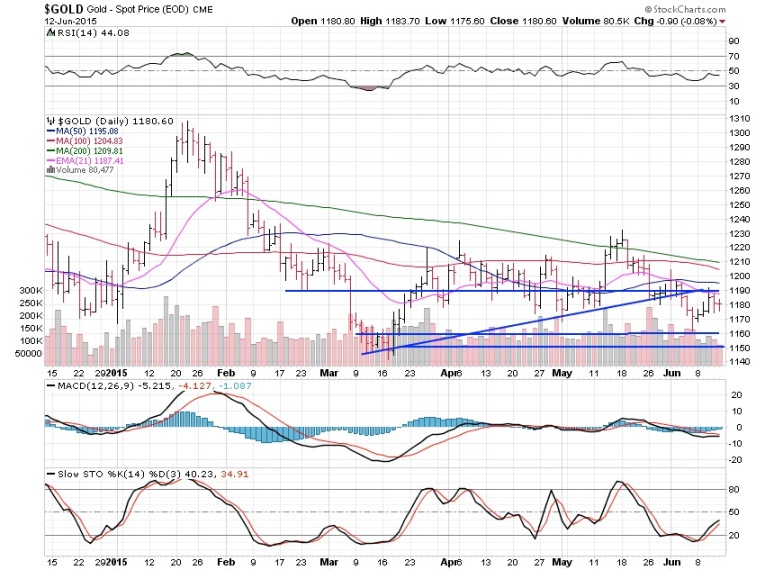
Task: Click the 50000 volume axis label
Action: click(28, 353)
